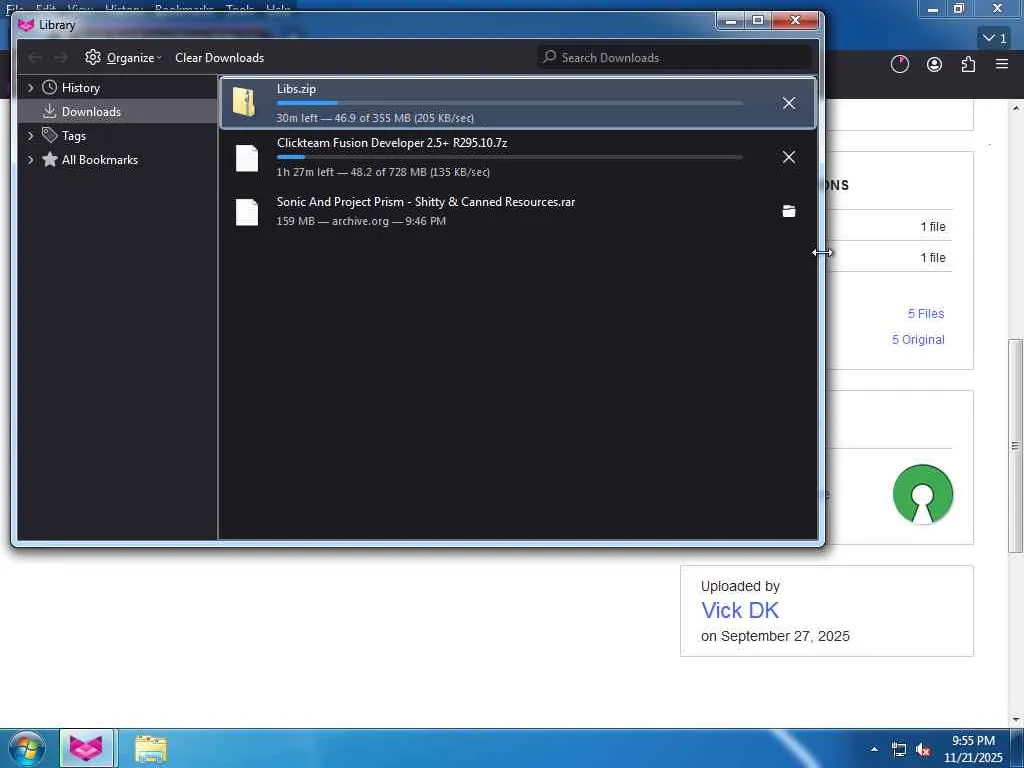Minimize the Library window
The width and height of the screenshot is (1024, 768).
coord(731,20)
